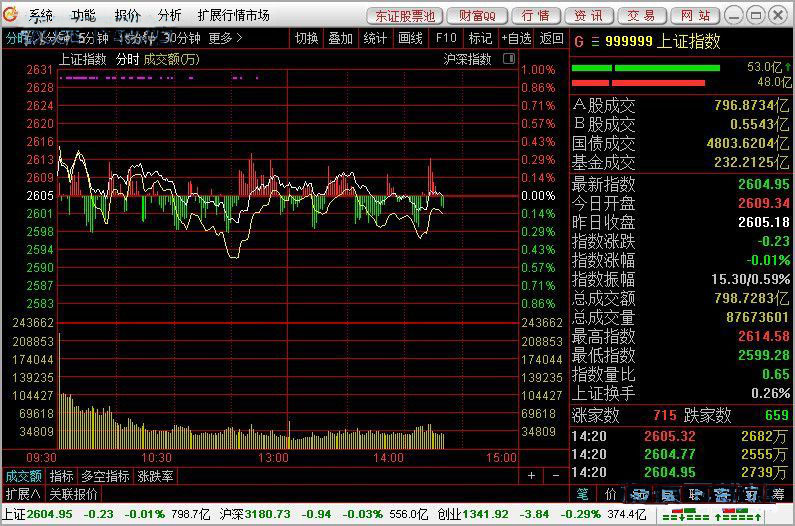Click the G marker icon beside 999999

(x=579, y=42)
